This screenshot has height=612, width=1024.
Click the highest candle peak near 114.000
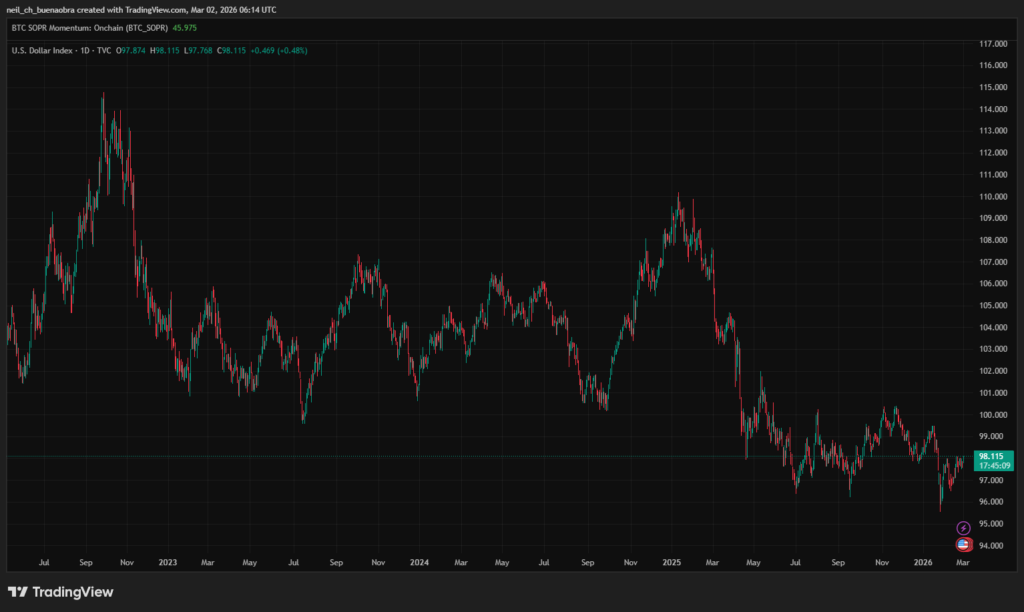pyautogui.click(x=103, y=97)
